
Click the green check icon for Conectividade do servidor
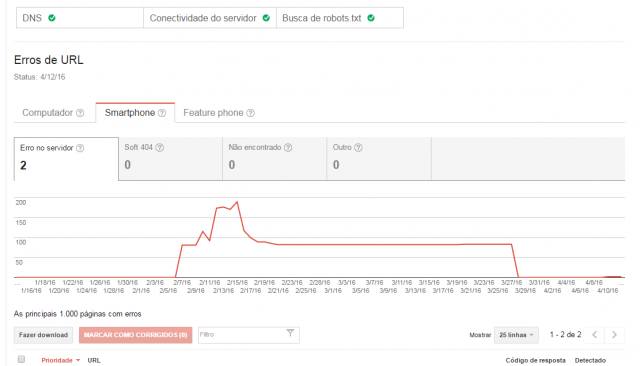click(266, 18)
